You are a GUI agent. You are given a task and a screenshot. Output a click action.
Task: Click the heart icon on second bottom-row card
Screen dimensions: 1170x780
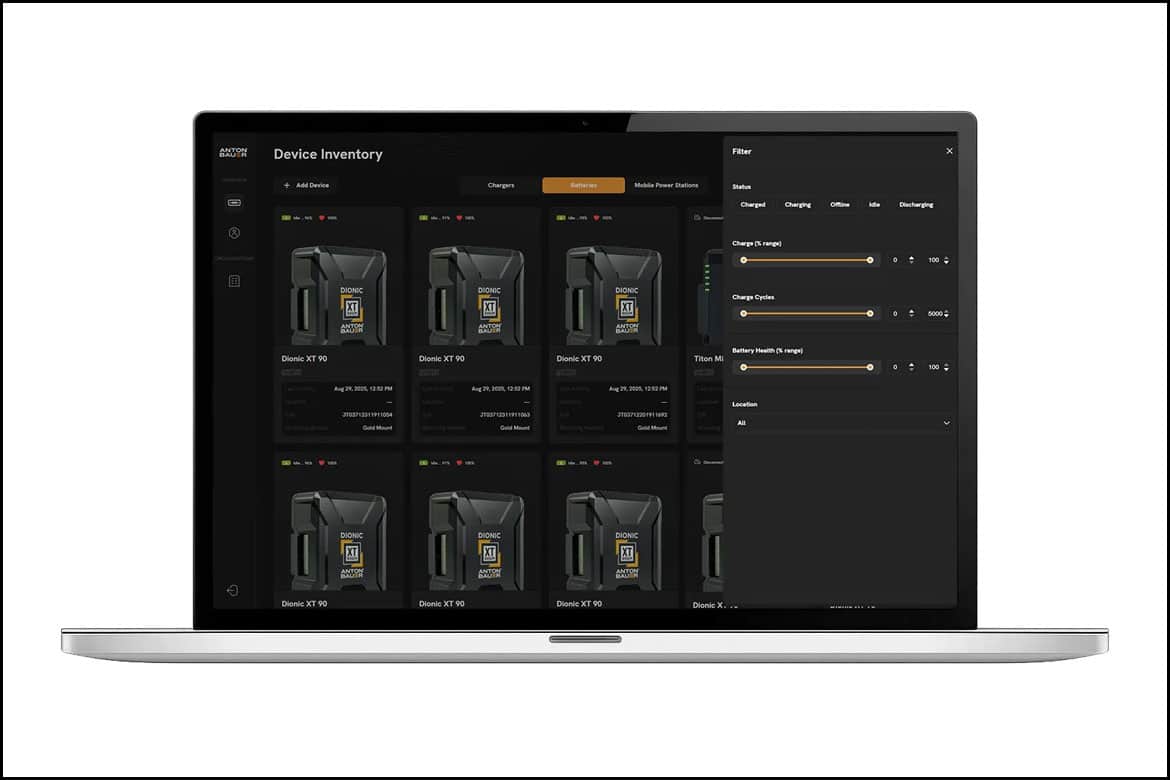point(460,463)
